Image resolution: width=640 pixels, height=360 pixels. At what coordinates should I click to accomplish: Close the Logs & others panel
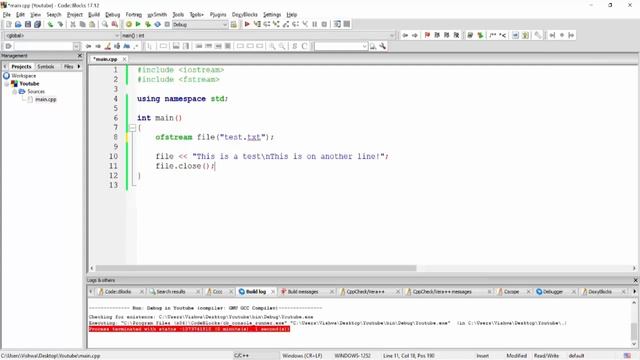coord(635,280)
